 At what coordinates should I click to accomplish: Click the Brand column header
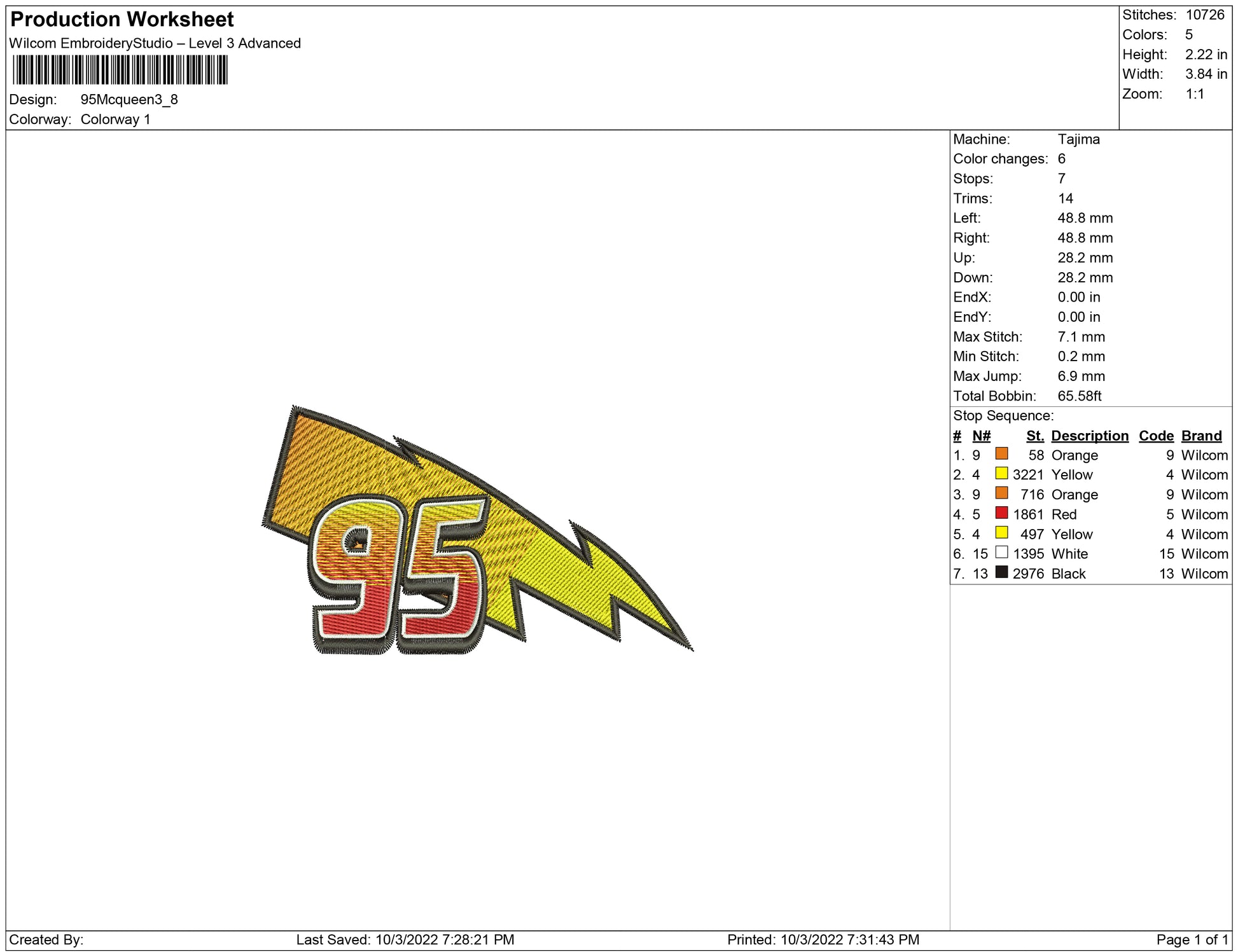coord(1201,436)
